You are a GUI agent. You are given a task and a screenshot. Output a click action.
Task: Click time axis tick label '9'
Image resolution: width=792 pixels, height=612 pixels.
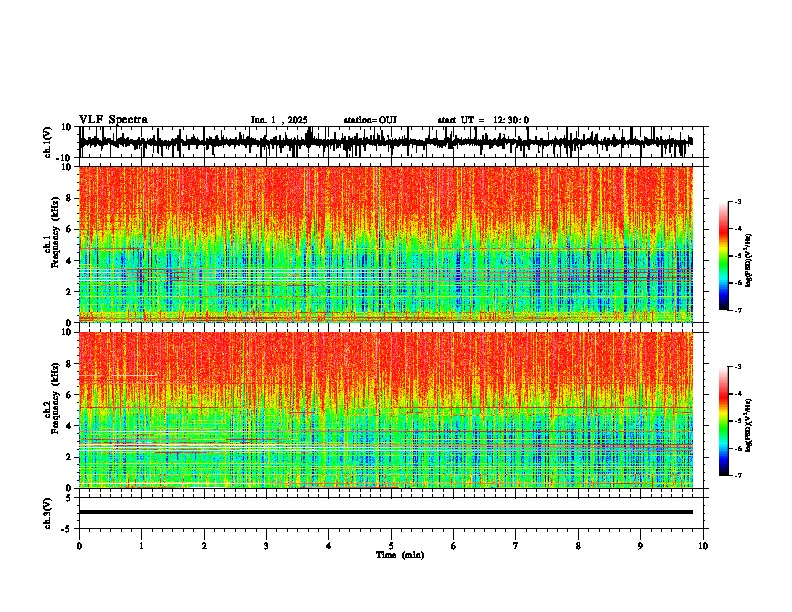640,546
